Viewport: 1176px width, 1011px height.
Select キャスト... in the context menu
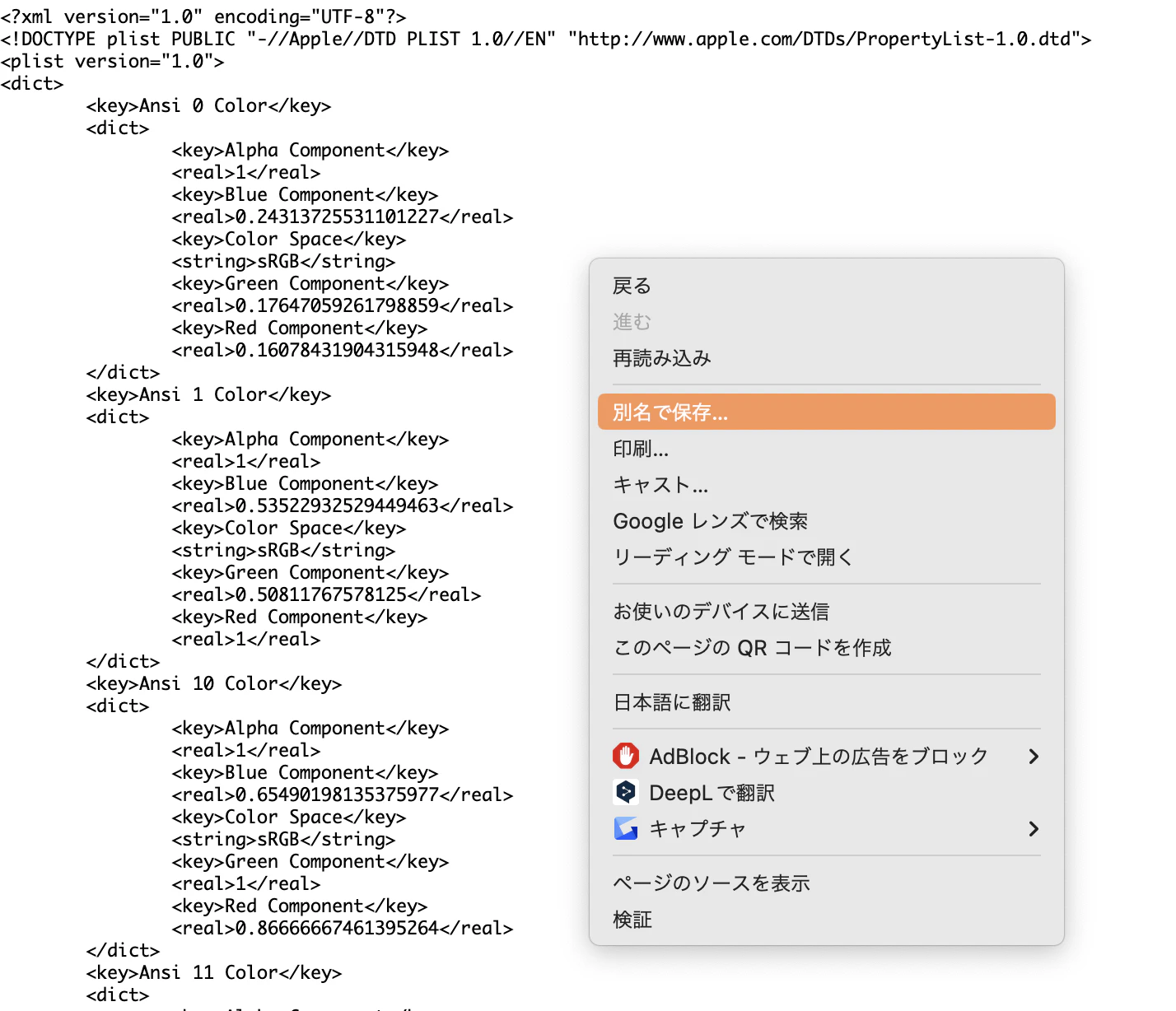827,485
